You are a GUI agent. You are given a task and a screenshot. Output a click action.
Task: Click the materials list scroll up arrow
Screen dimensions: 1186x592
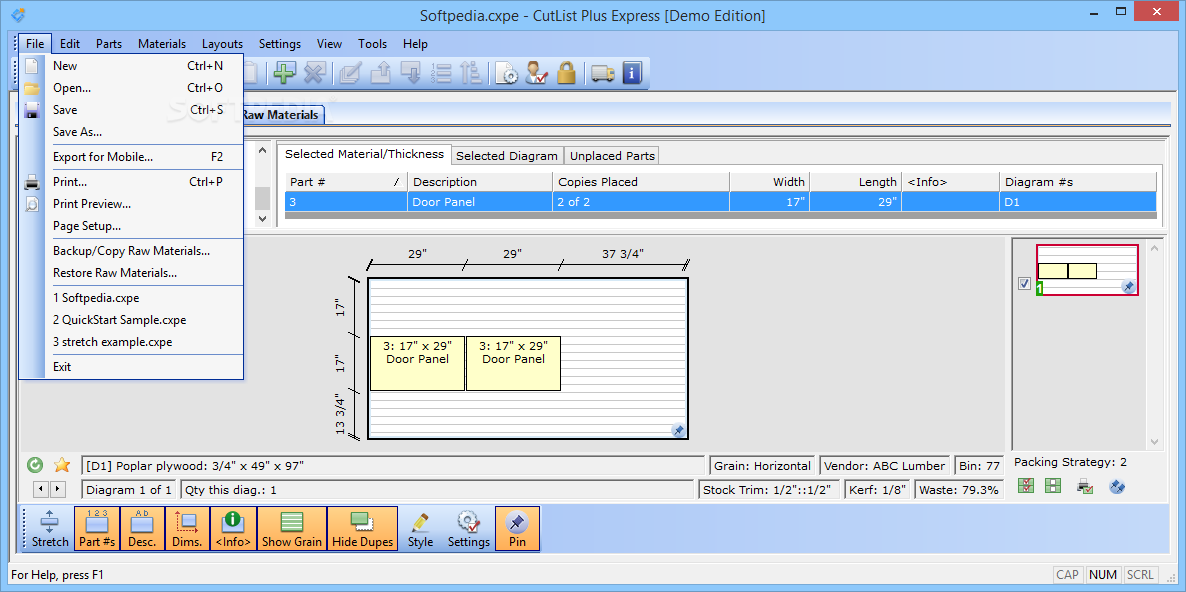[x=262, y=150]
